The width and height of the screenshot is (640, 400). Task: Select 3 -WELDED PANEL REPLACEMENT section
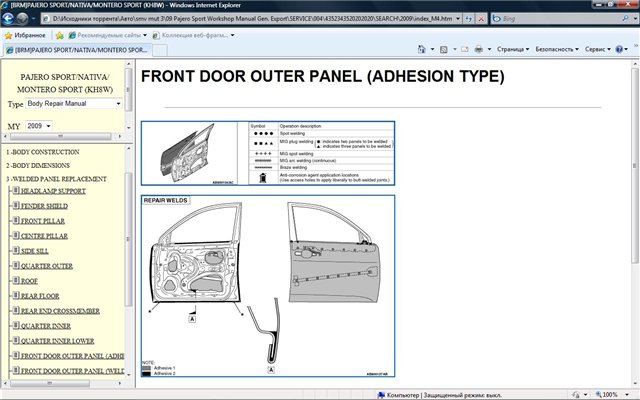click(56, 179)
